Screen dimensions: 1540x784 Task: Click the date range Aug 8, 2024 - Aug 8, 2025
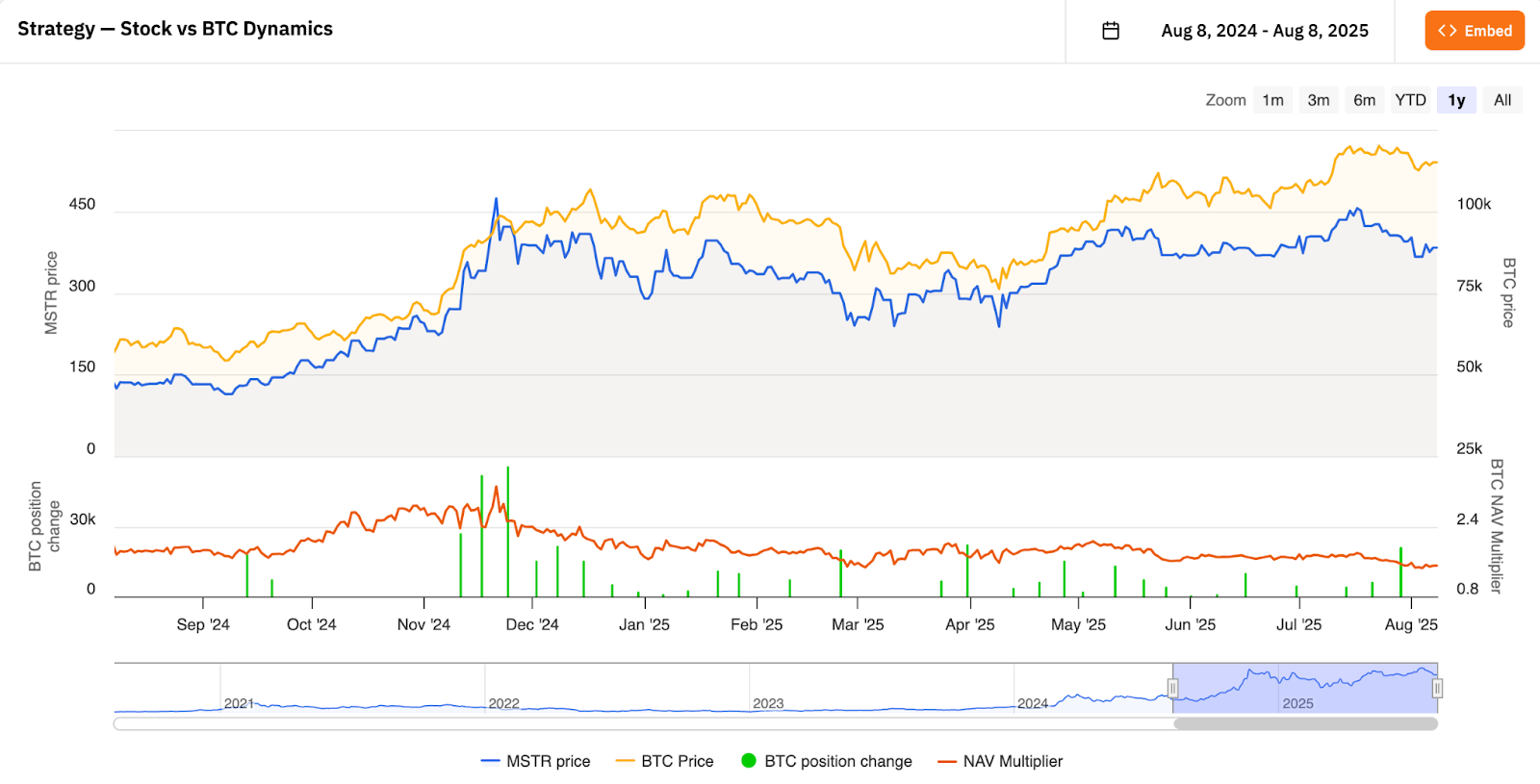1265,31
